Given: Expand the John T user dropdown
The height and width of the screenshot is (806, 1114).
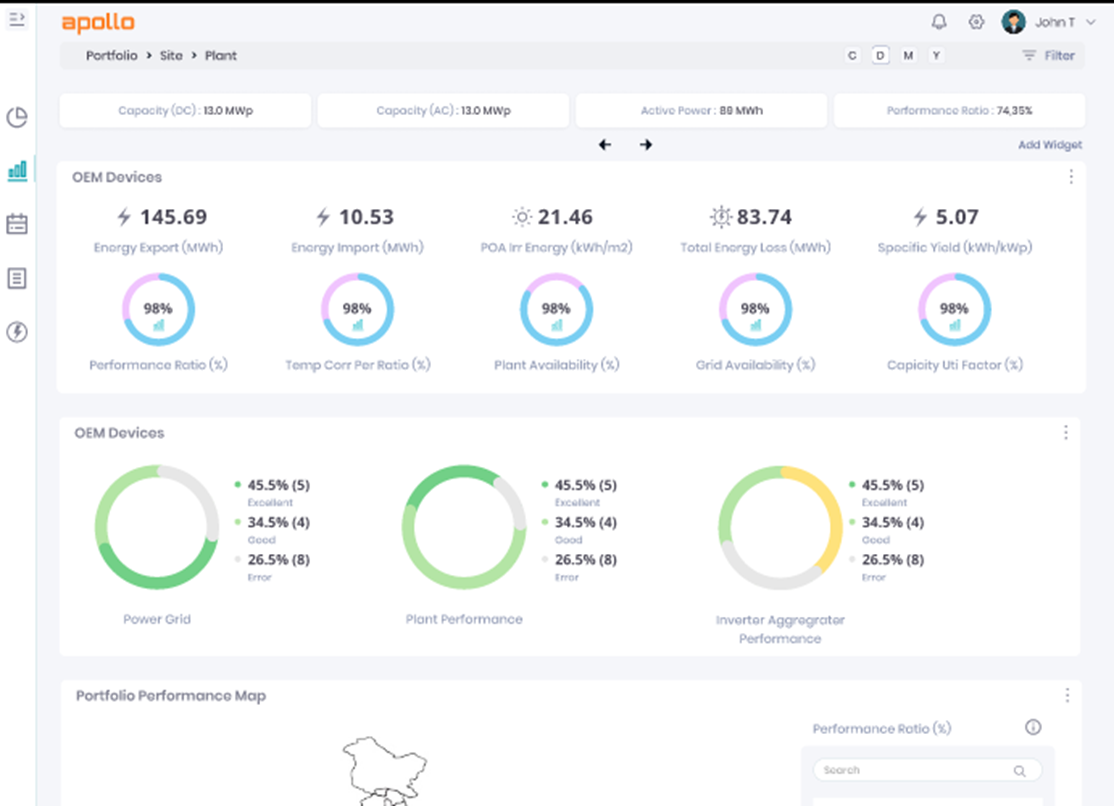Looking at the screenshot, I should pyautogui.click(x=1090, y=22).
